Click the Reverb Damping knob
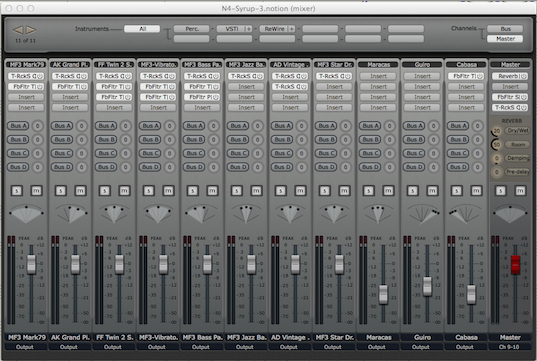 click(x=497, y=158)
